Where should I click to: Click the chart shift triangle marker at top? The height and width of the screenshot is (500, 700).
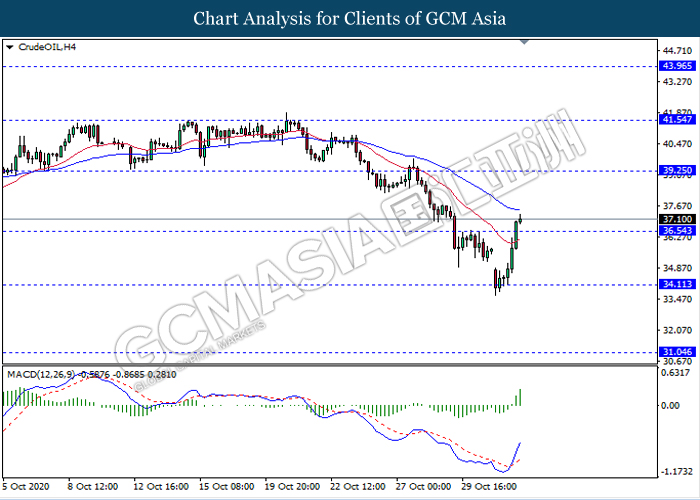(525, 42)
